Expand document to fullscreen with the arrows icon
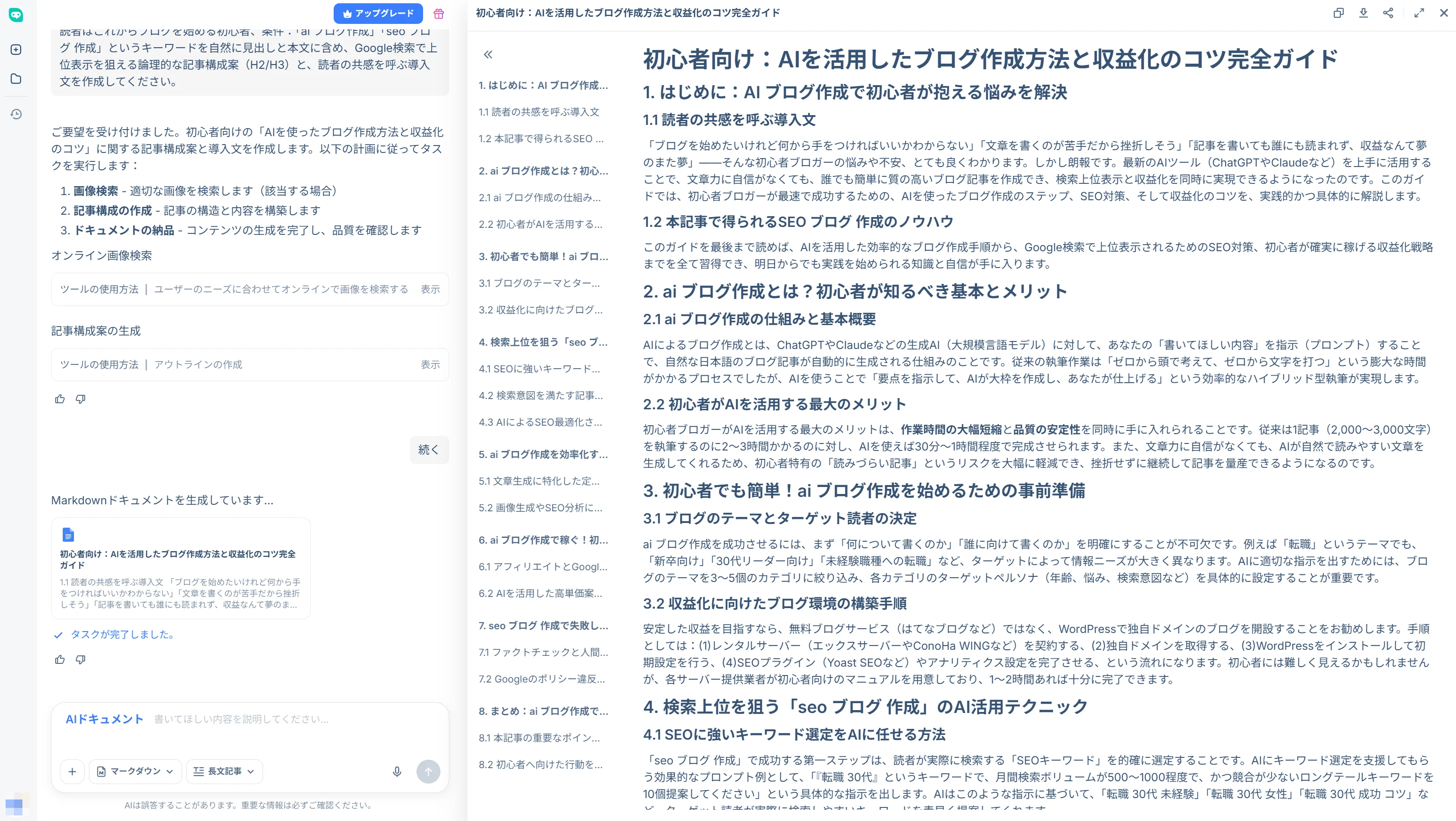Image resolution: width=1456 pixels, height=821 pixels. pos(1419,13)
